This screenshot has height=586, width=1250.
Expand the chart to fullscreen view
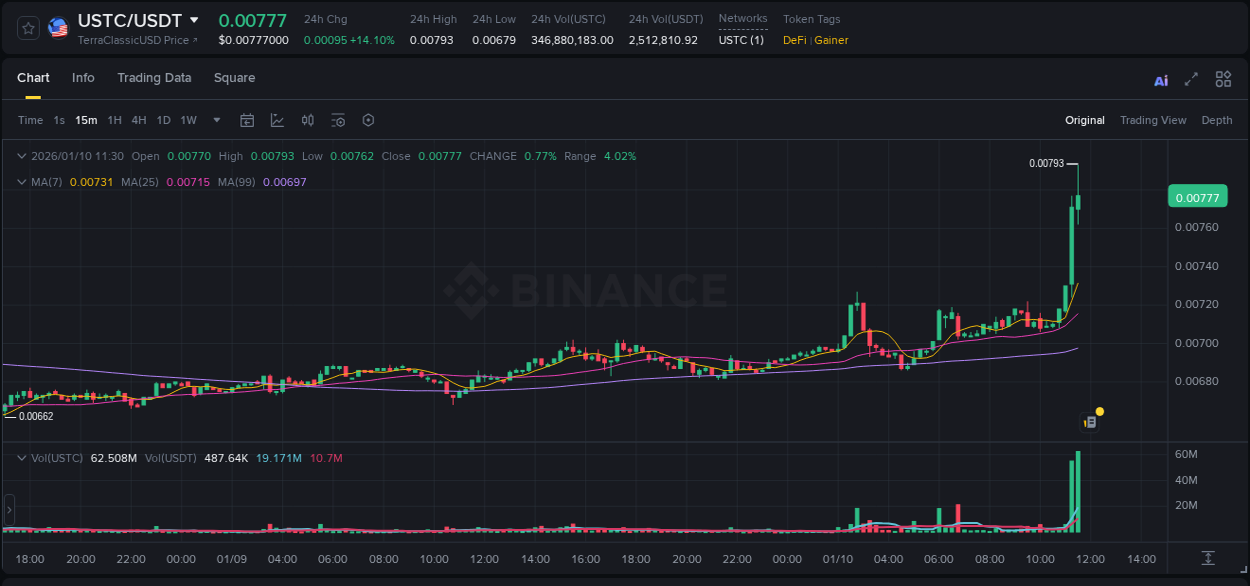pos(1191,79)
